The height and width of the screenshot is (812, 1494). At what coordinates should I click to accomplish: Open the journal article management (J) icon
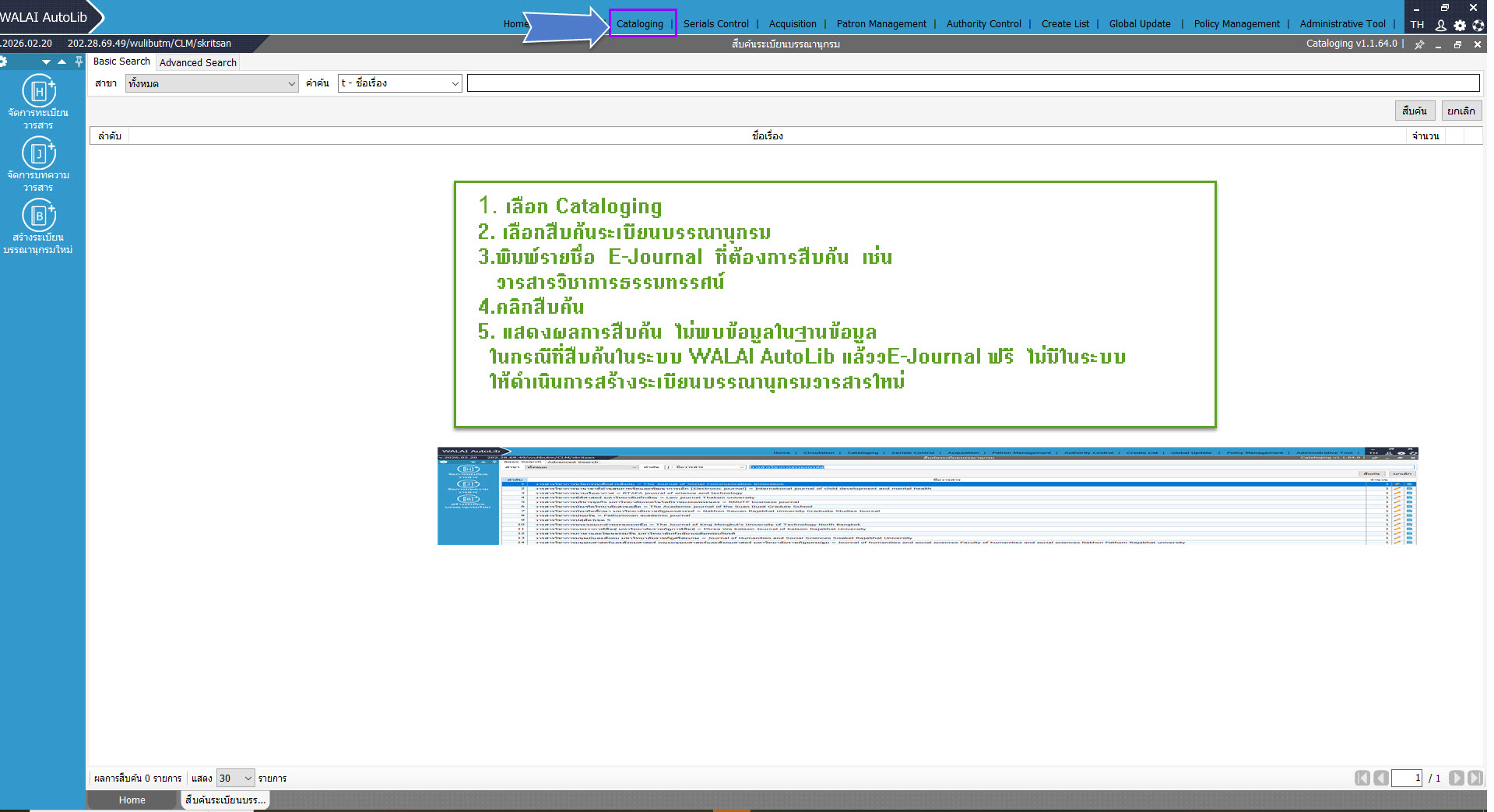pos(38,153)
